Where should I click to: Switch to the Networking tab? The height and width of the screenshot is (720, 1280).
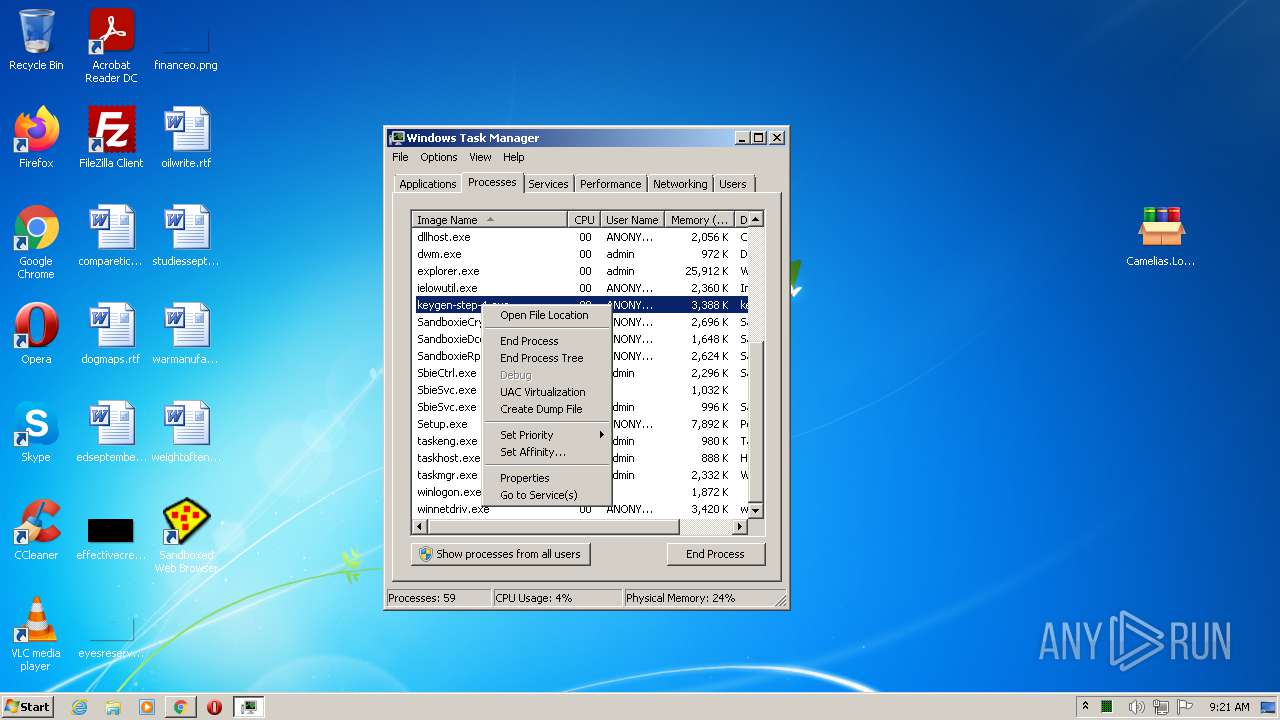[680, 184]
